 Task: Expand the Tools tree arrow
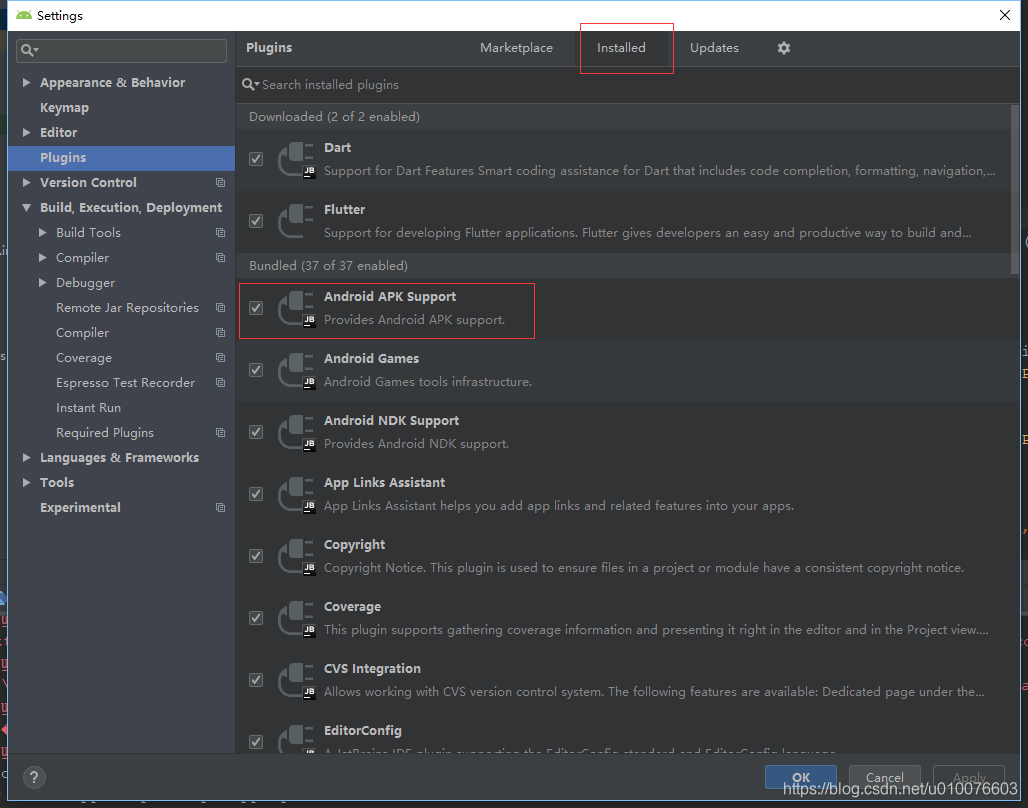tap(26, 483)
